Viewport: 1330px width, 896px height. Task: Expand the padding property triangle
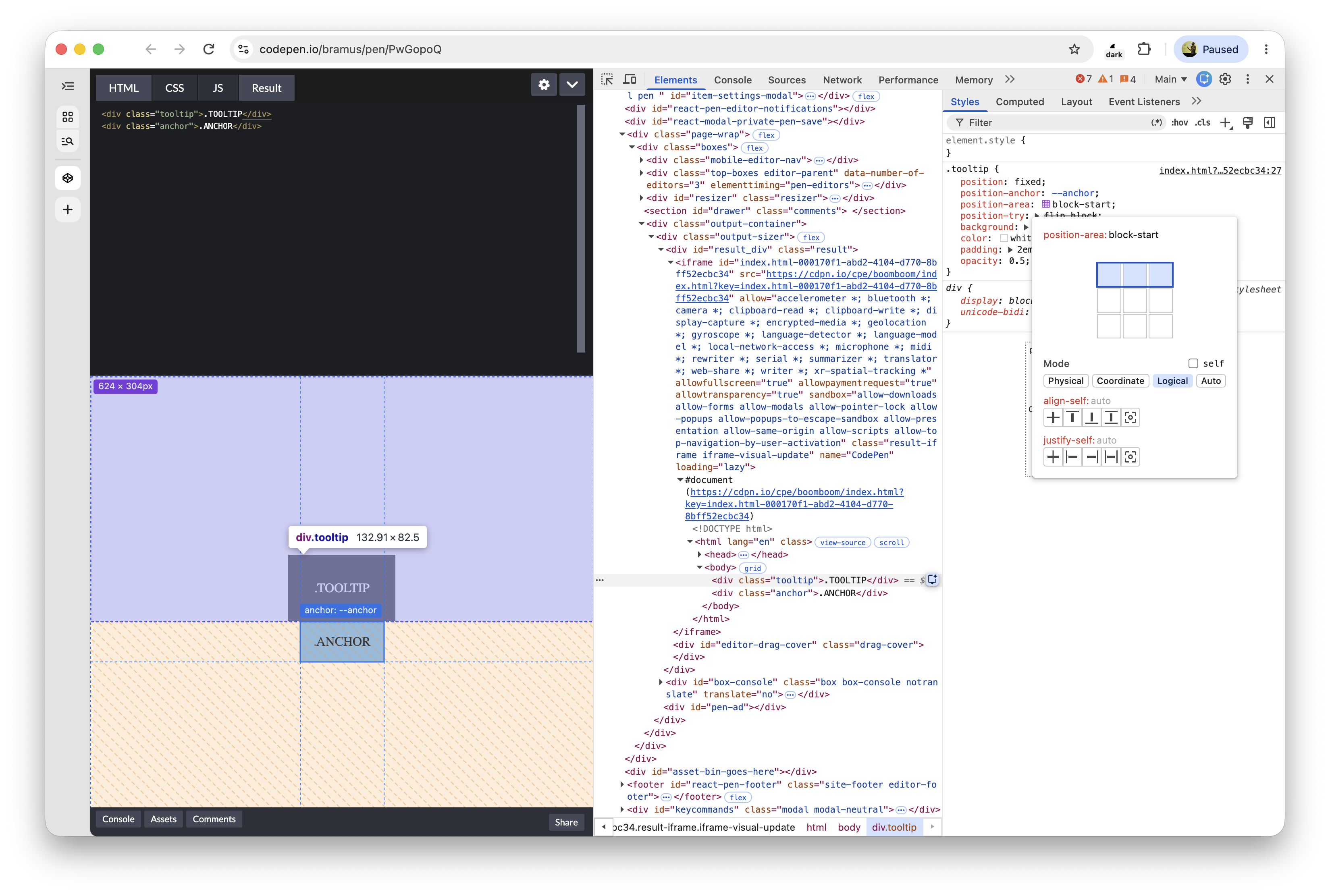tap(1010, 250)
